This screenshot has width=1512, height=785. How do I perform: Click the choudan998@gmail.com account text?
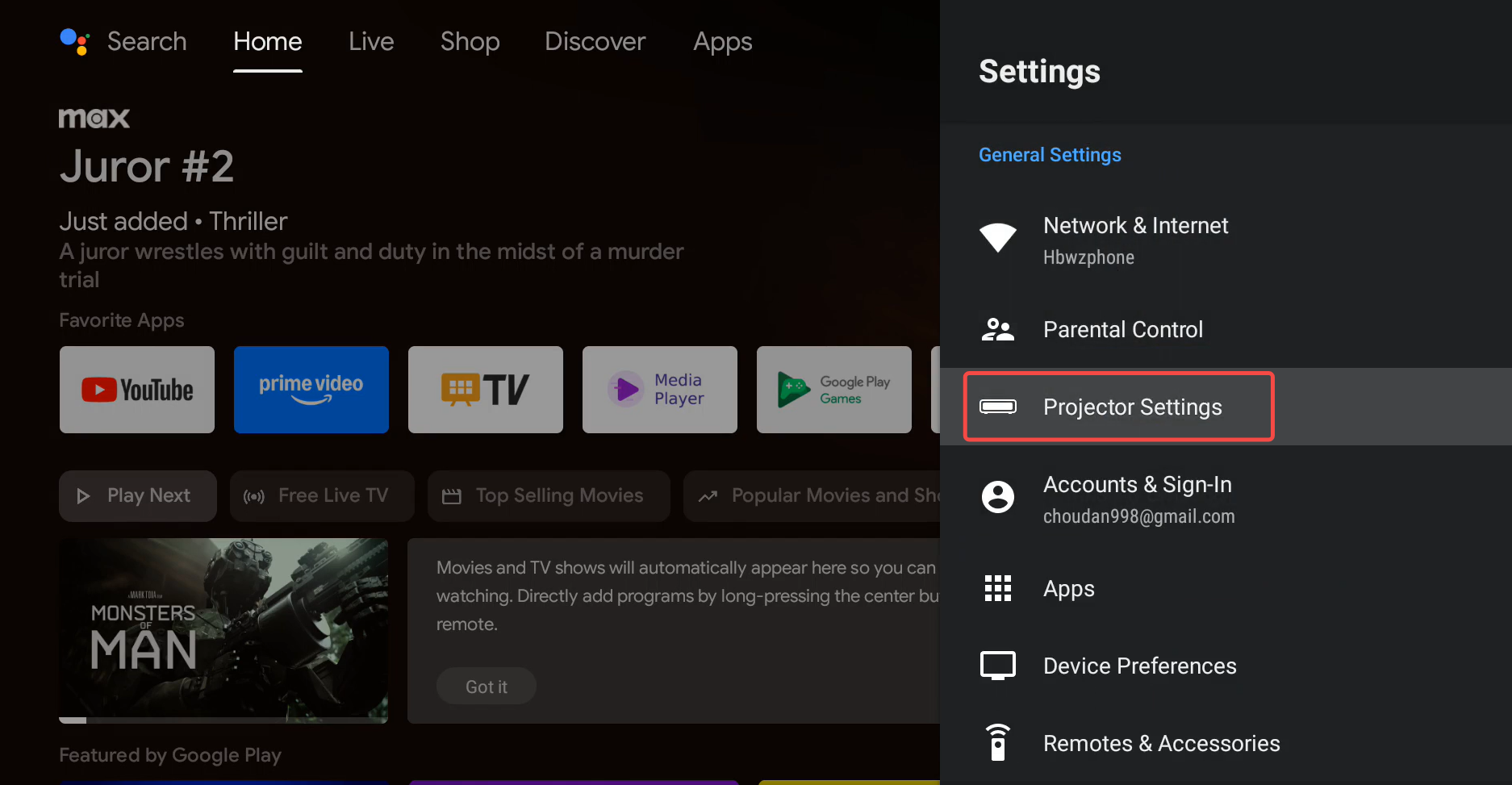tap(1138, 516)
